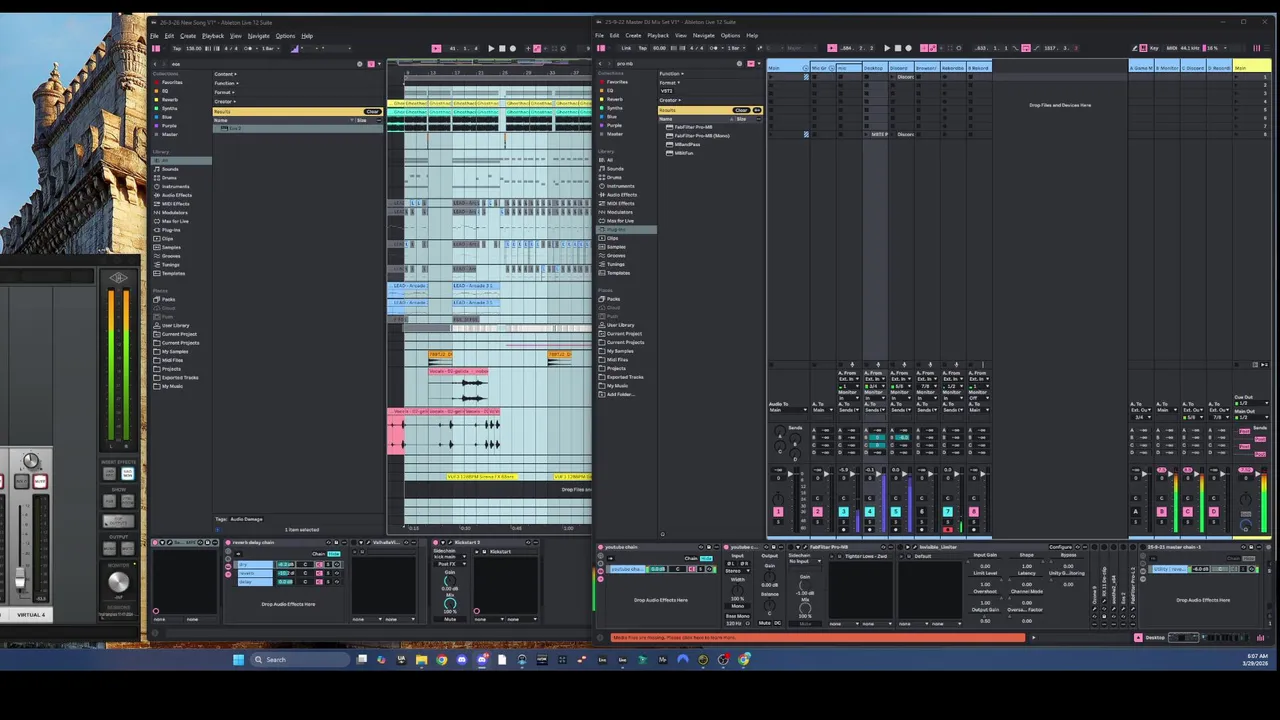Collapse the Format filter in Master DJ Mix Set browser

669,83
